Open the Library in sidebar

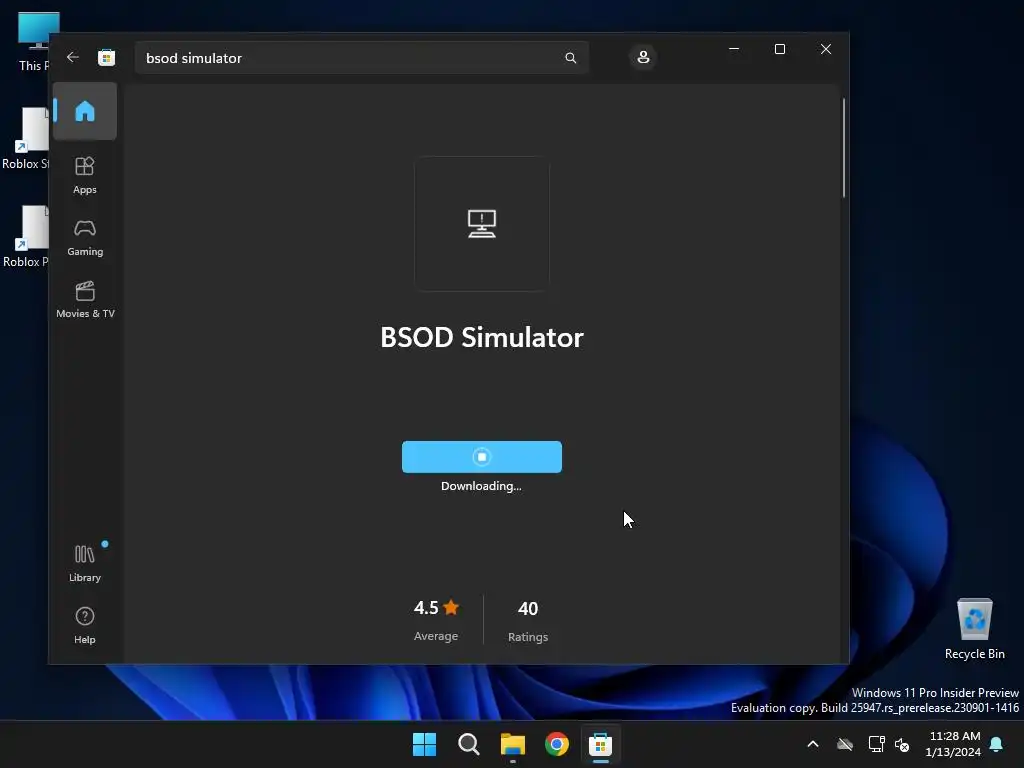[x=85, y=564]
